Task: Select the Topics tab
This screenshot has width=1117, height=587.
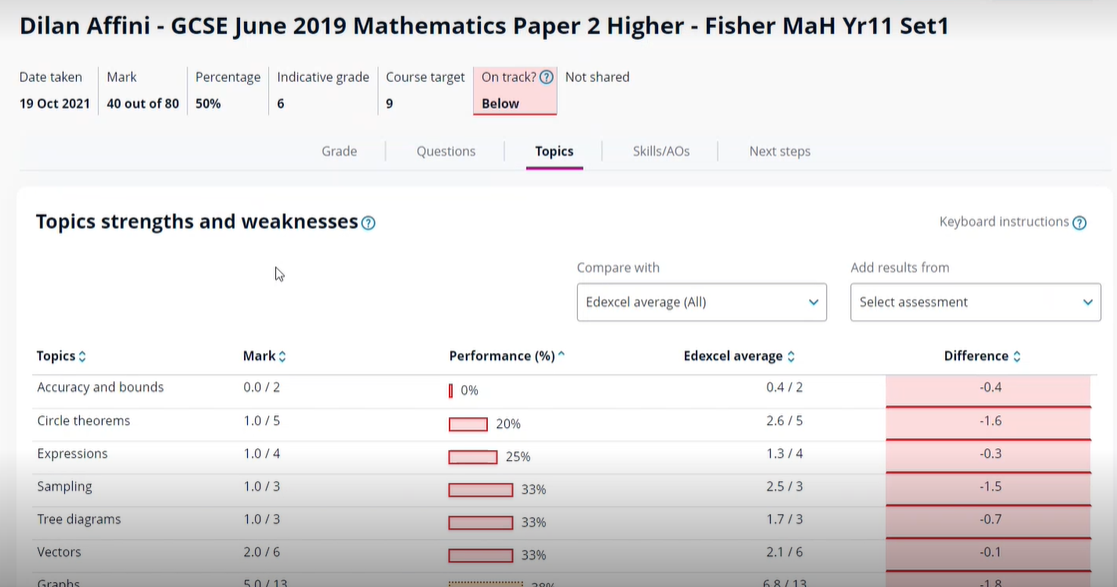Action: point(554,151)
